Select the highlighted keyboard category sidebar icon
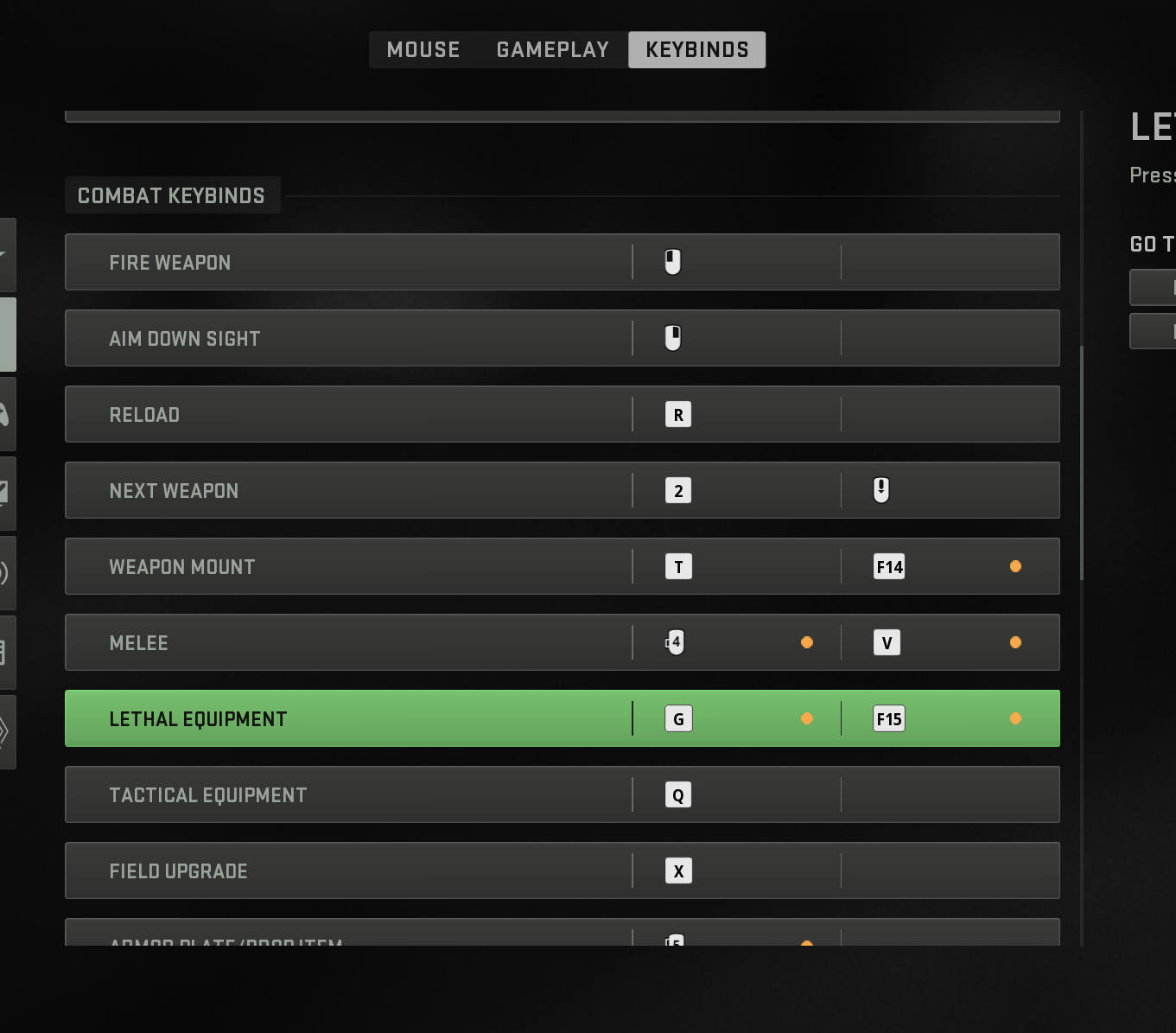 point(7,333)
